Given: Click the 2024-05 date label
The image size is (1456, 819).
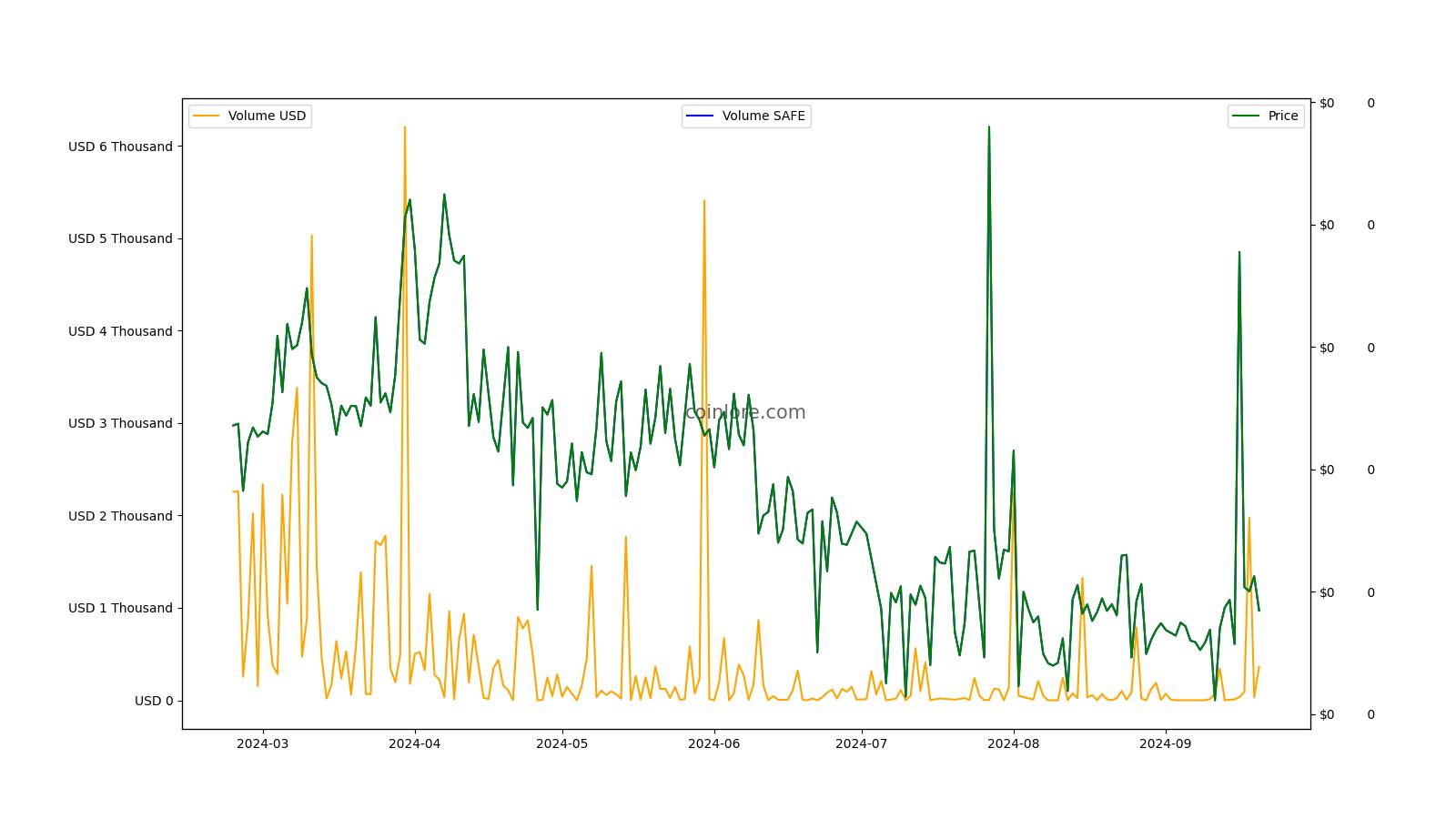Looking at the screenshot, I should (562, 743).
